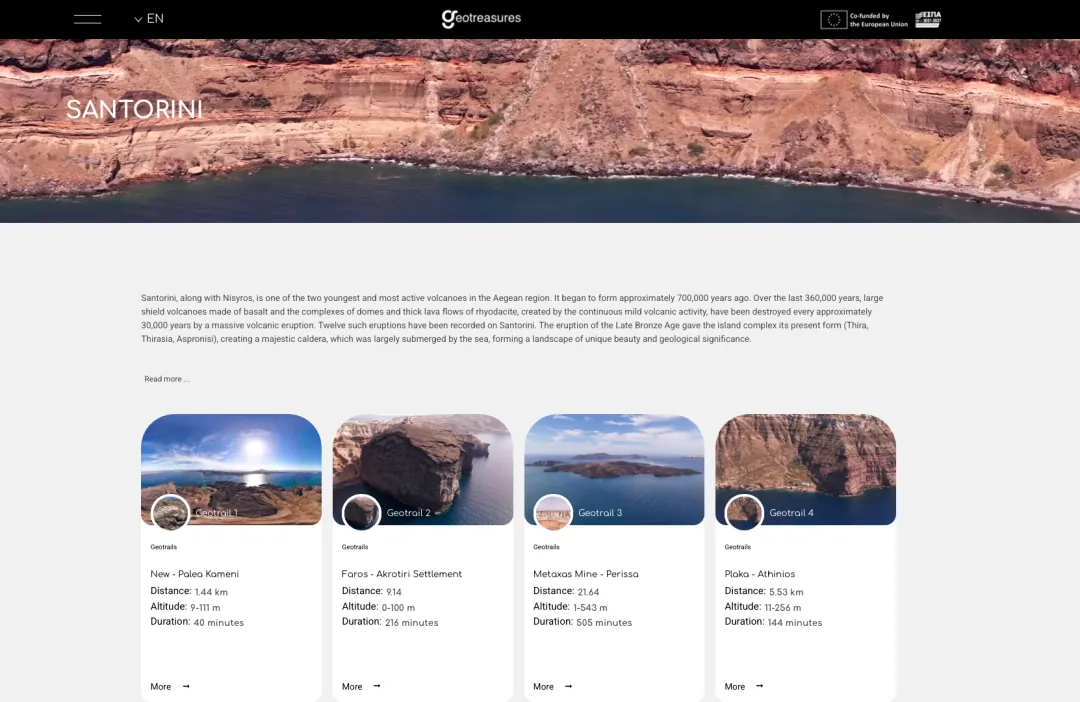Screen dimensions: 1080x702
Task: Click Geotrails tag on Metaxas Mine card
Action: [546, 547]
